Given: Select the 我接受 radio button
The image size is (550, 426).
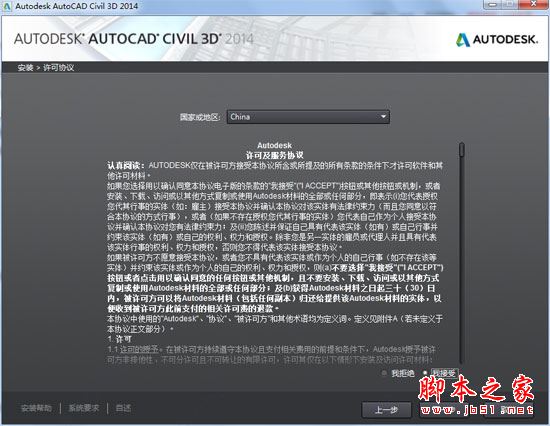Looking at the screenshot, I should [x=425, y=373].
